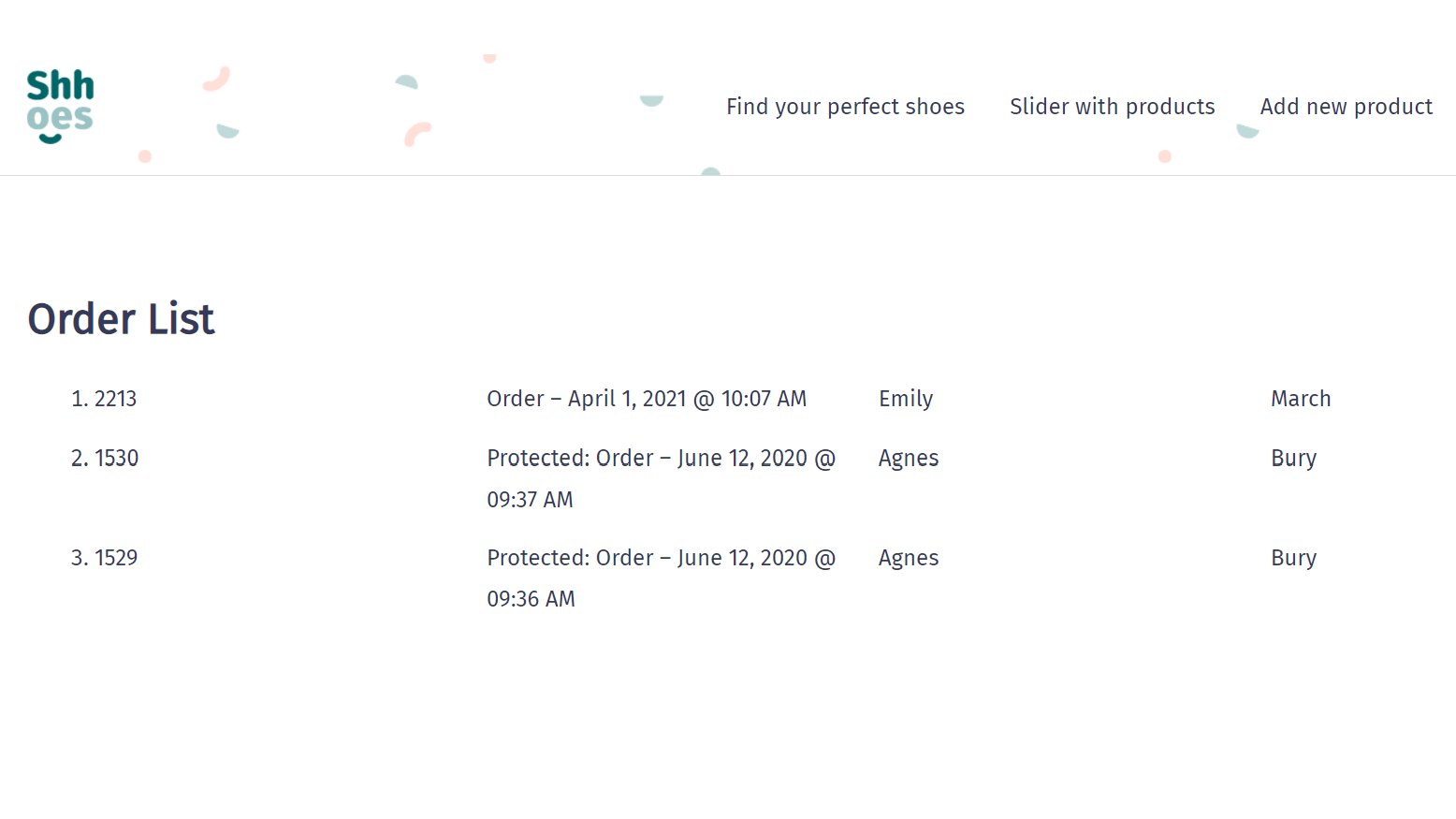Click the teal half-circle decoration left of the menu

[651, 100]
